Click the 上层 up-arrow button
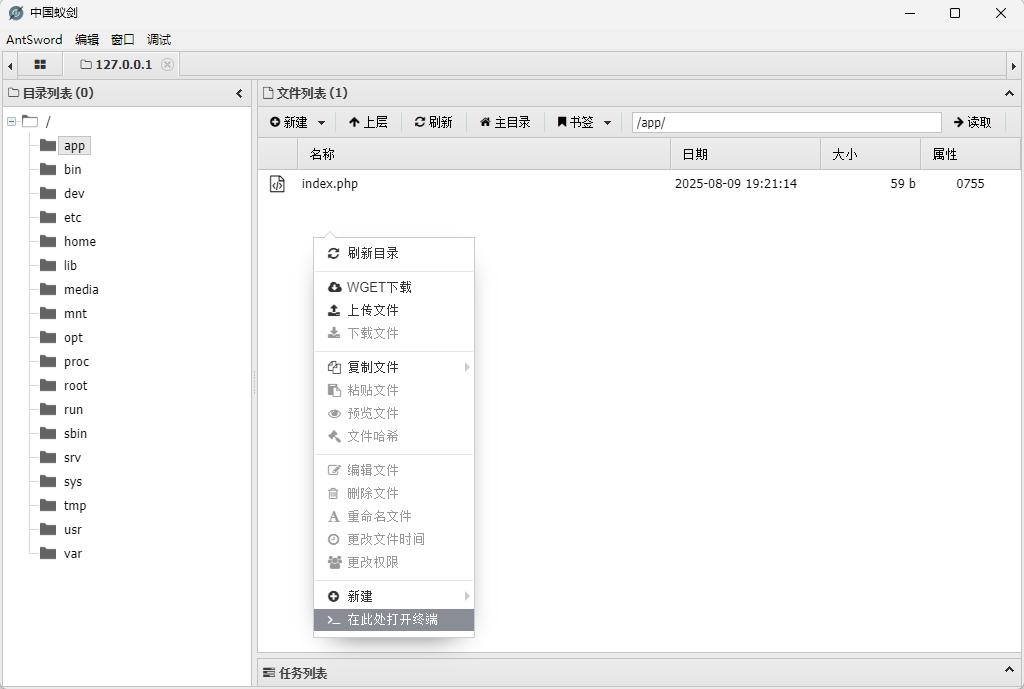 tap(368, 122)
